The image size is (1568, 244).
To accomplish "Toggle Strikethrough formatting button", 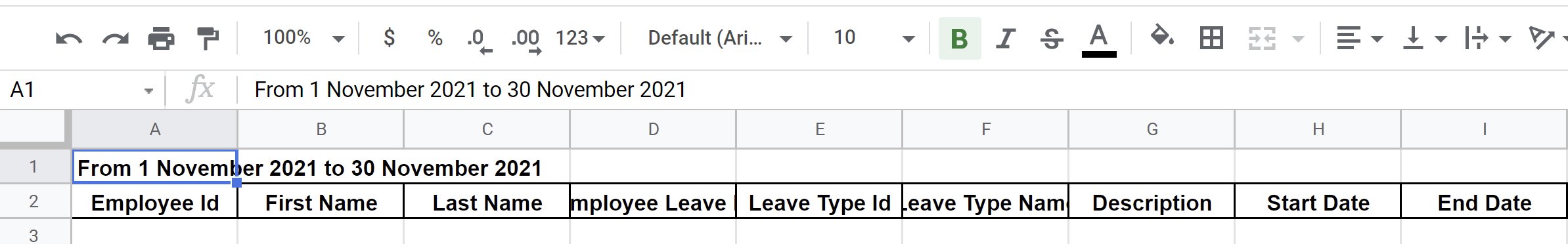I will [x=1052, y=39].
